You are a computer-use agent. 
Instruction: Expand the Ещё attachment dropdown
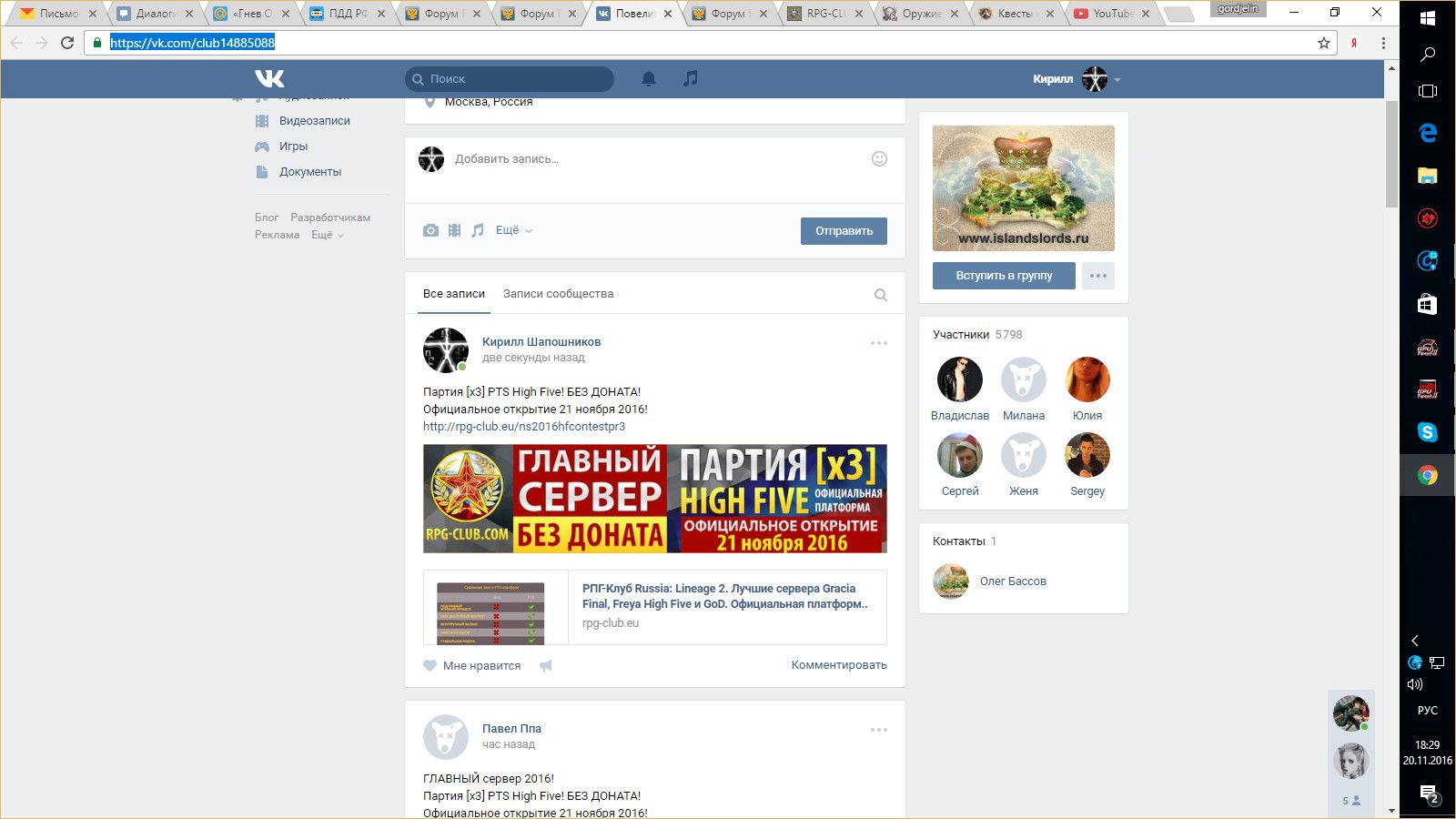[x=513, y=231]
